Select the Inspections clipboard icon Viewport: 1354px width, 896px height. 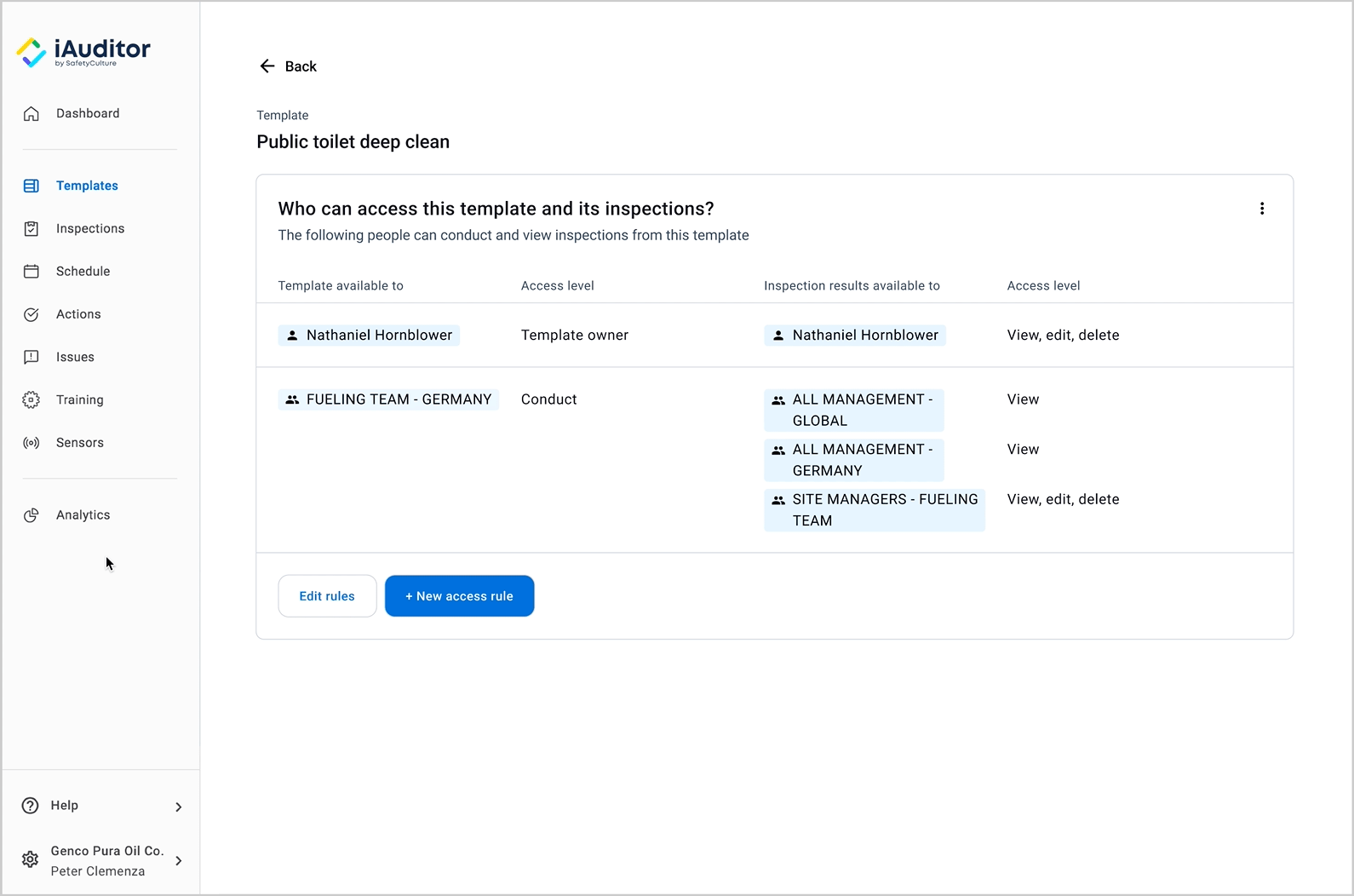pos(32,228)
